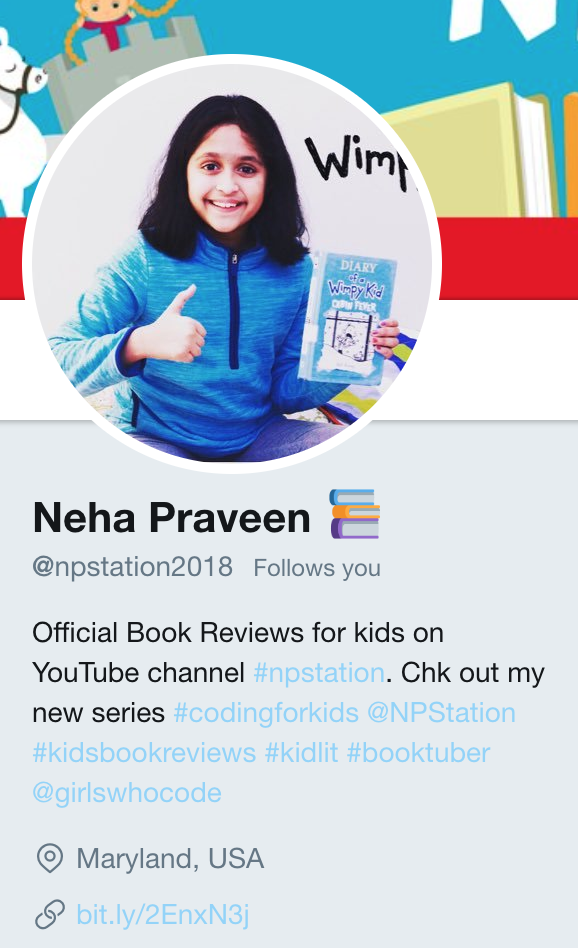Viewport: 578px width, 948px height.
Task: Open the circular profile photo
Action: [232, 263]
